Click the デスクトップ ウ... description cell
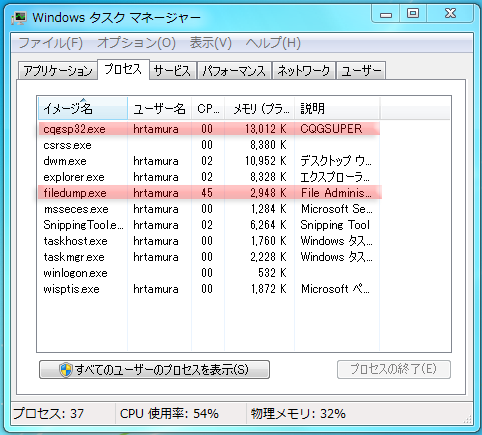The image size is (482, 435). pyautogui.click(x=336, y=161)
